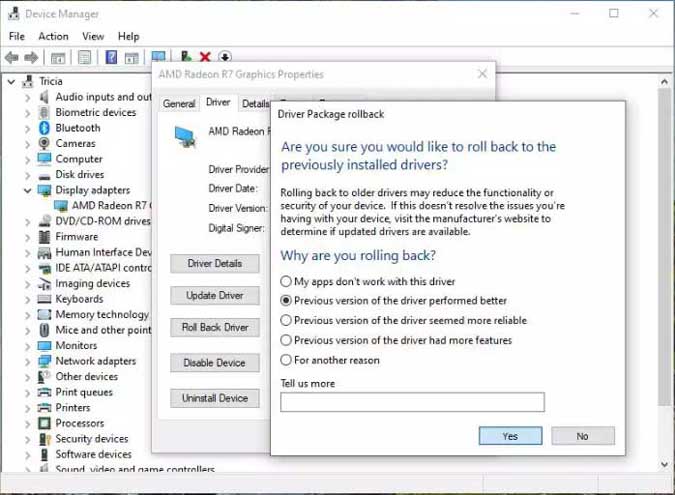Collapse the Tricia root node
The height and width of the screenshot is (495, 675).
coord(12,81)
